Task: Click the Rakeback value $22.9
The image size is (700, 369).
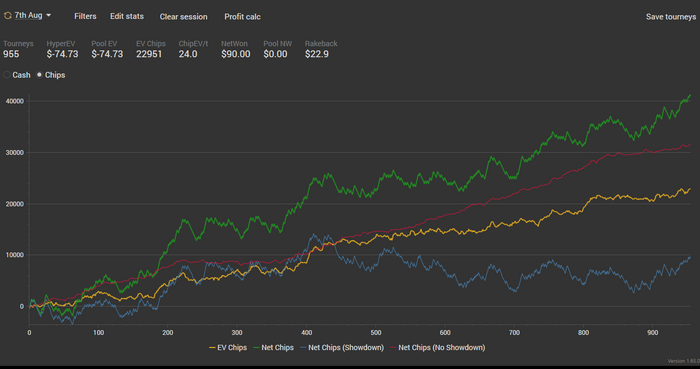Action: (x=317, y=54)
